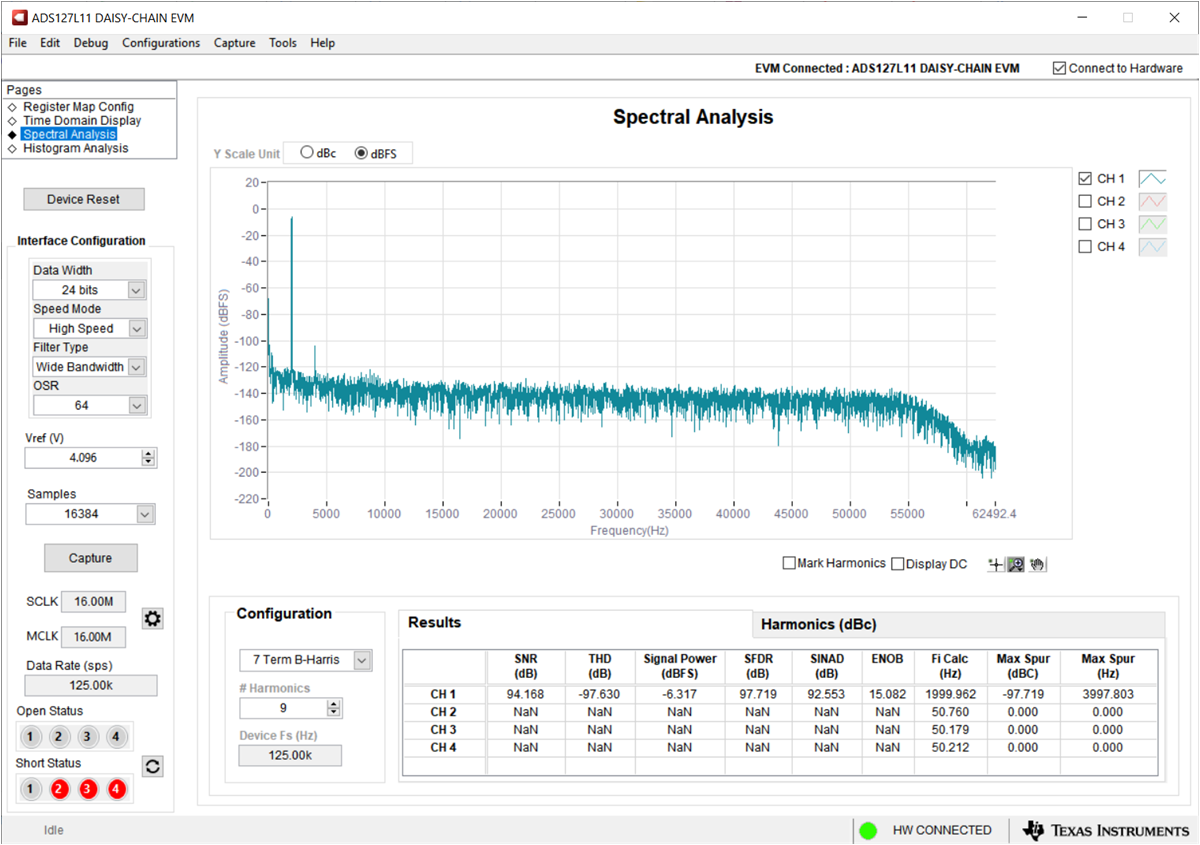This screenshot has height=845, width=1200.
Task: Click Short Status indicator 4
Action: tap(116, 789)
